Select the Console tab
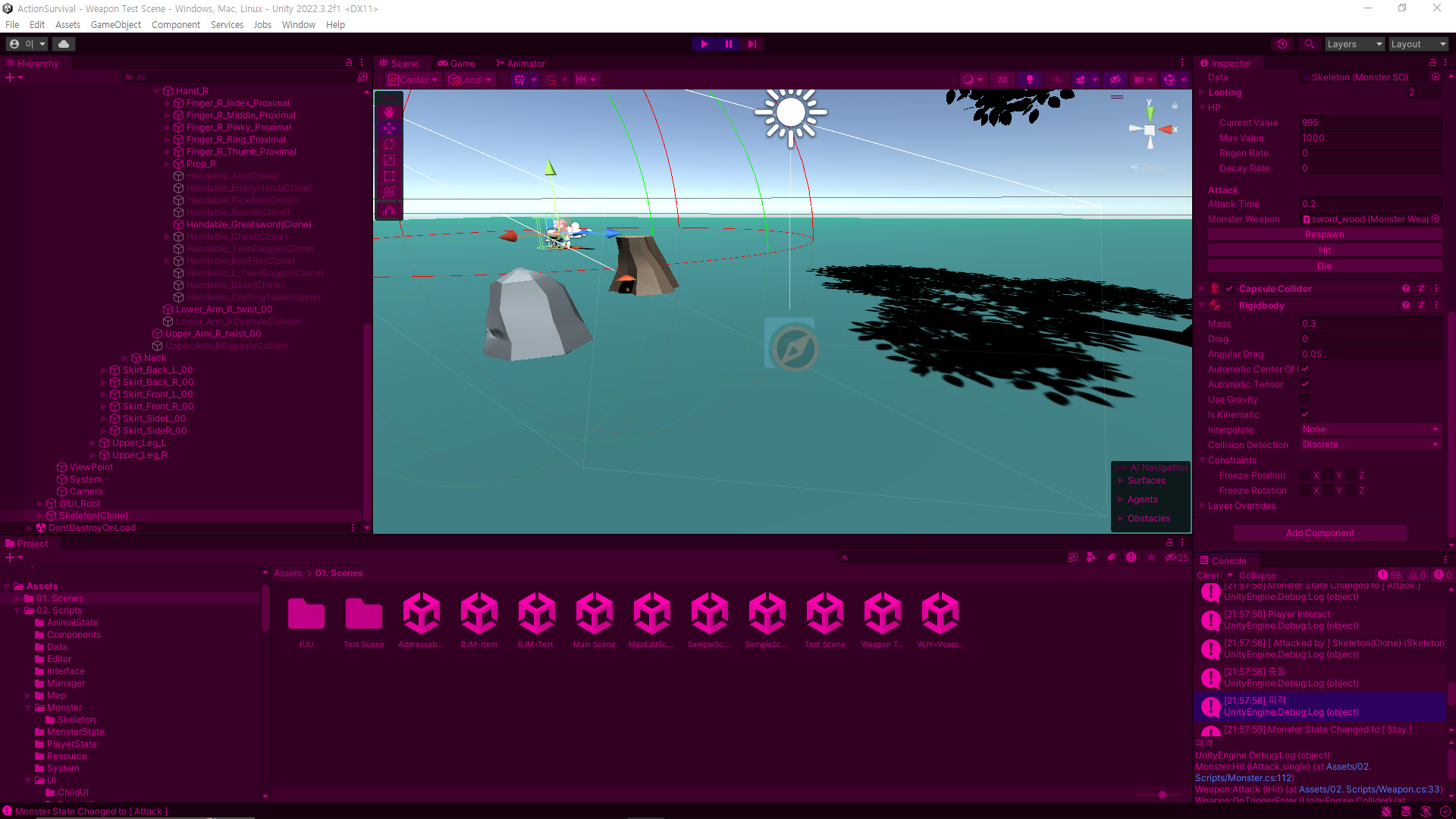 (x=1223, y=561)
